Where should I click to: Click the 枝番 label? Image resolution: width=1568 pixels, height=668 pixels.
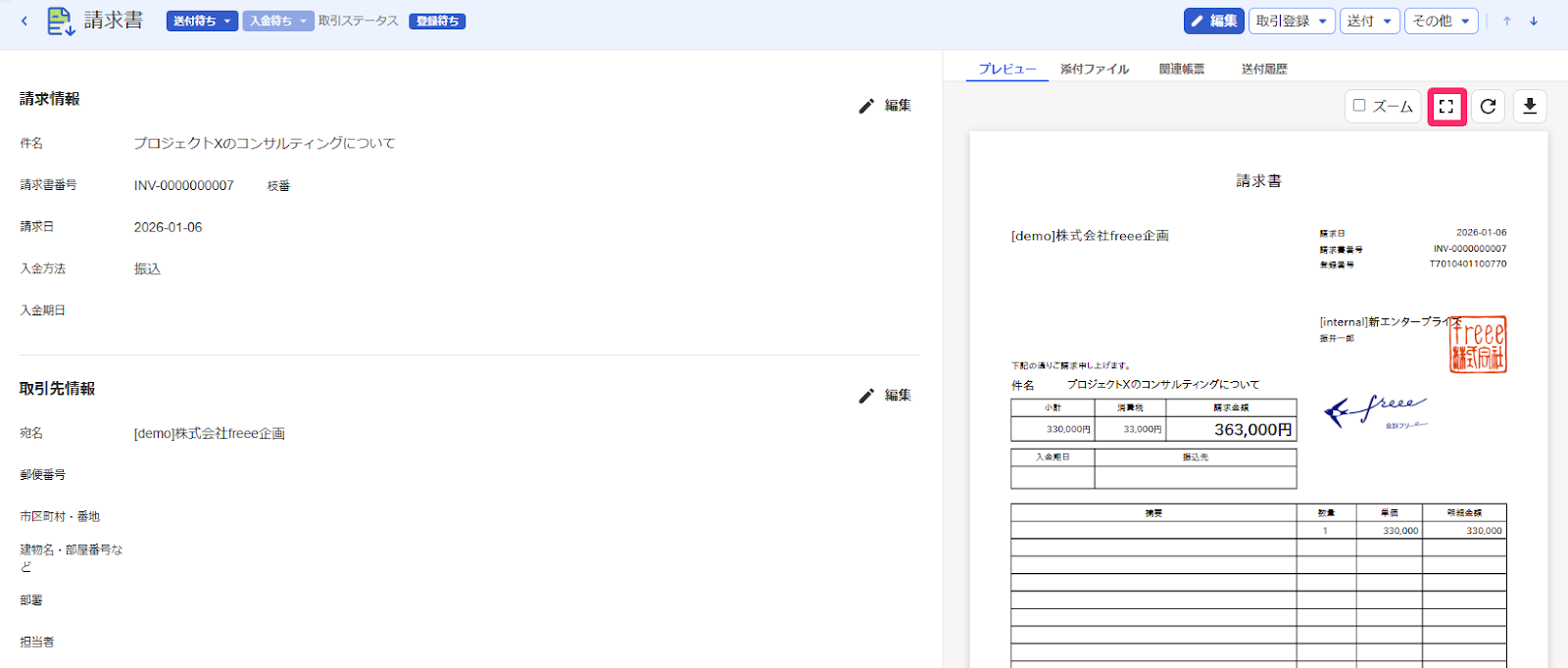point(278,185)
